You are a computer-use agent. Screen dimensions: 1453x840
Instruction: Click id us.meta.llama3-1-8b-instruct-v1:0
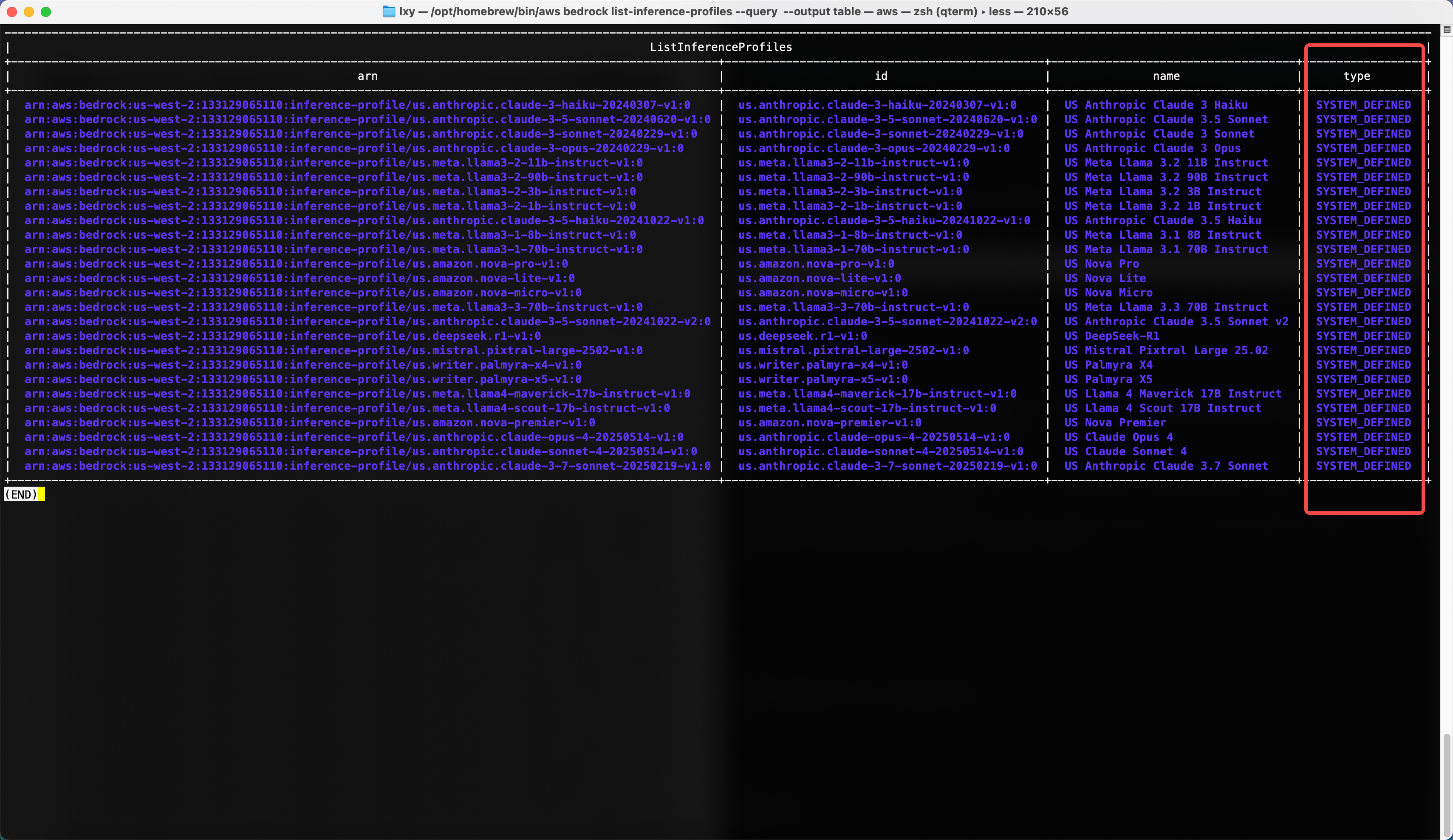tap(850, 235)
